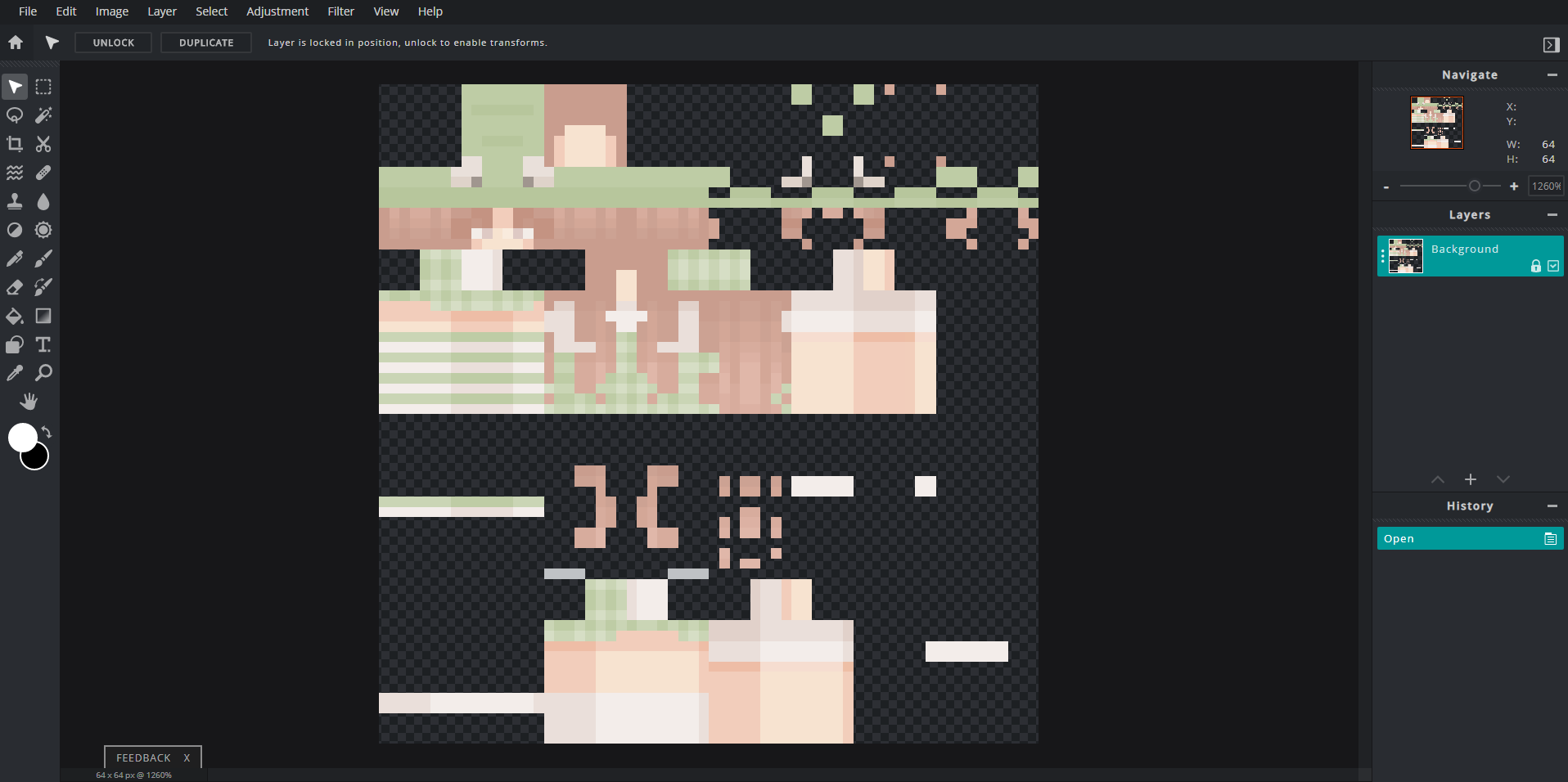Select the Crop tool
The height and width of the screenshot is (782, 1568).
[14, 144]
